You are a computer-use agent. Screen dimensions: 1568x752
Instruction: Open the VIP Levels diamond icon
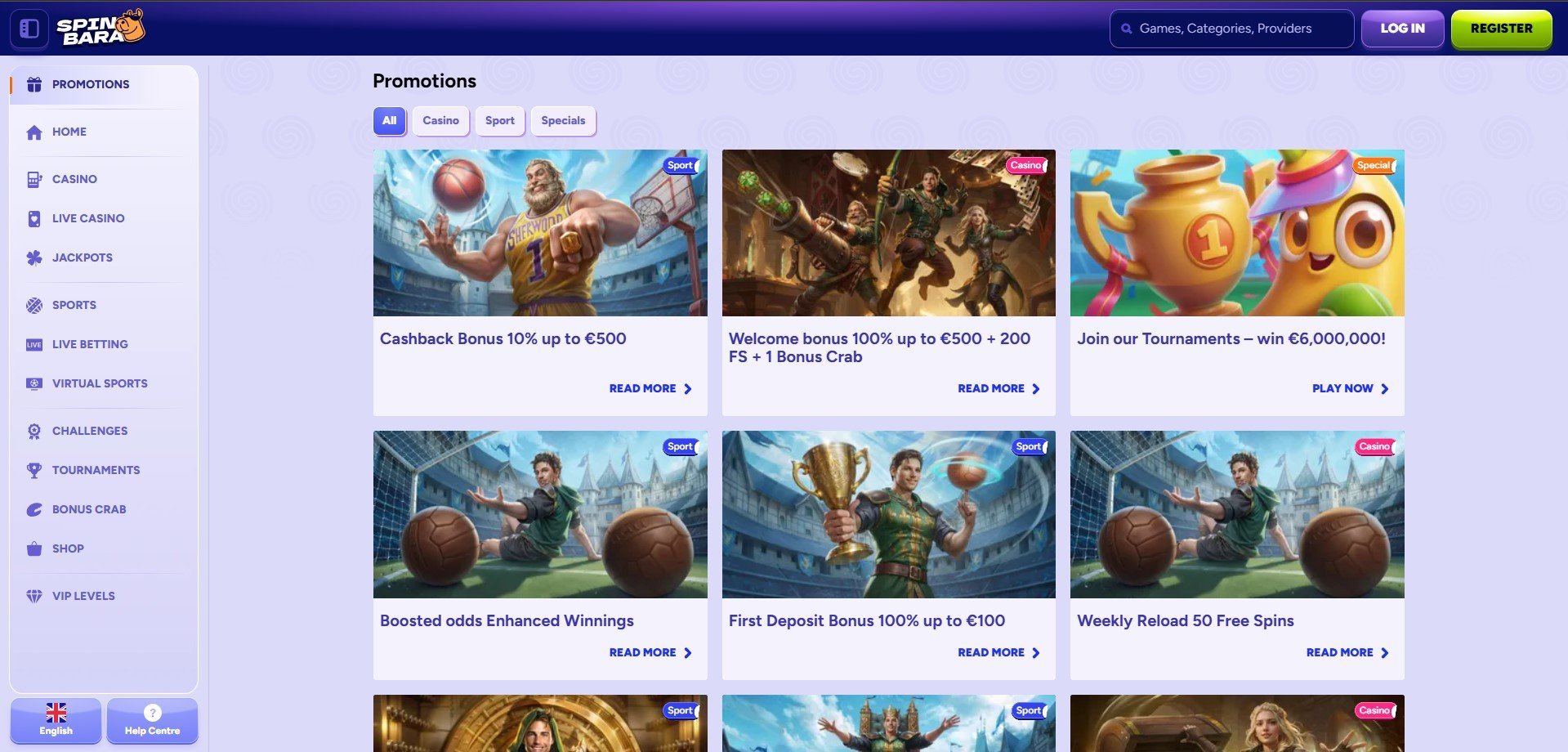click(34, 596)
